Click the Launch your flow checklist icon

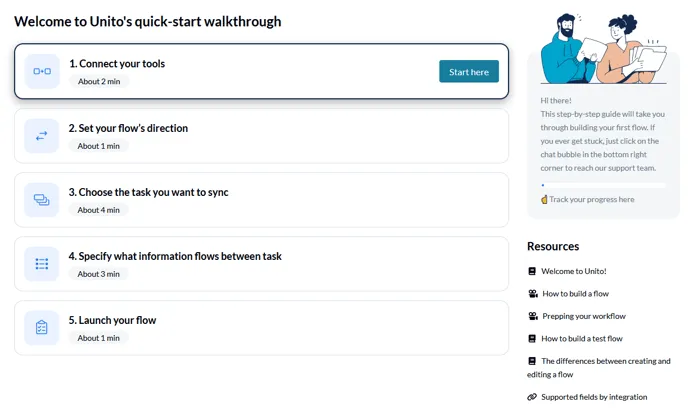coord(42,328)
